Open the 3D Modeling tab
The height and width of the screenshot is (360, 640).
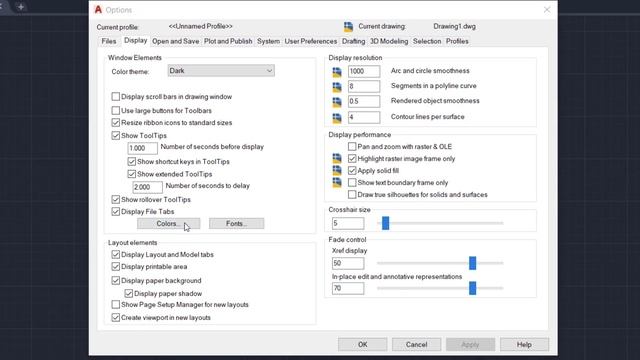pyautogui.click(x=389, y=41)
